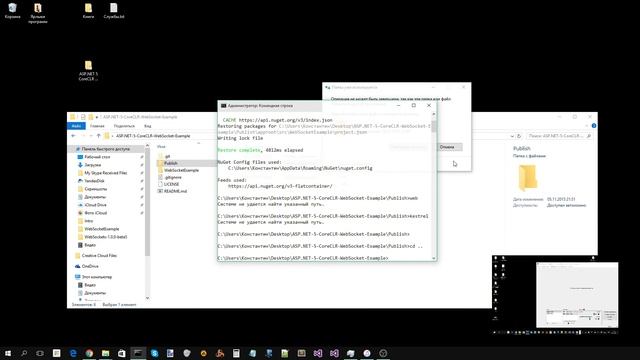Image resolution: width=640 pixels, height=360 pixels.
Task: Open Intro folder in navigation pane
Action: [x=89, y=221]
